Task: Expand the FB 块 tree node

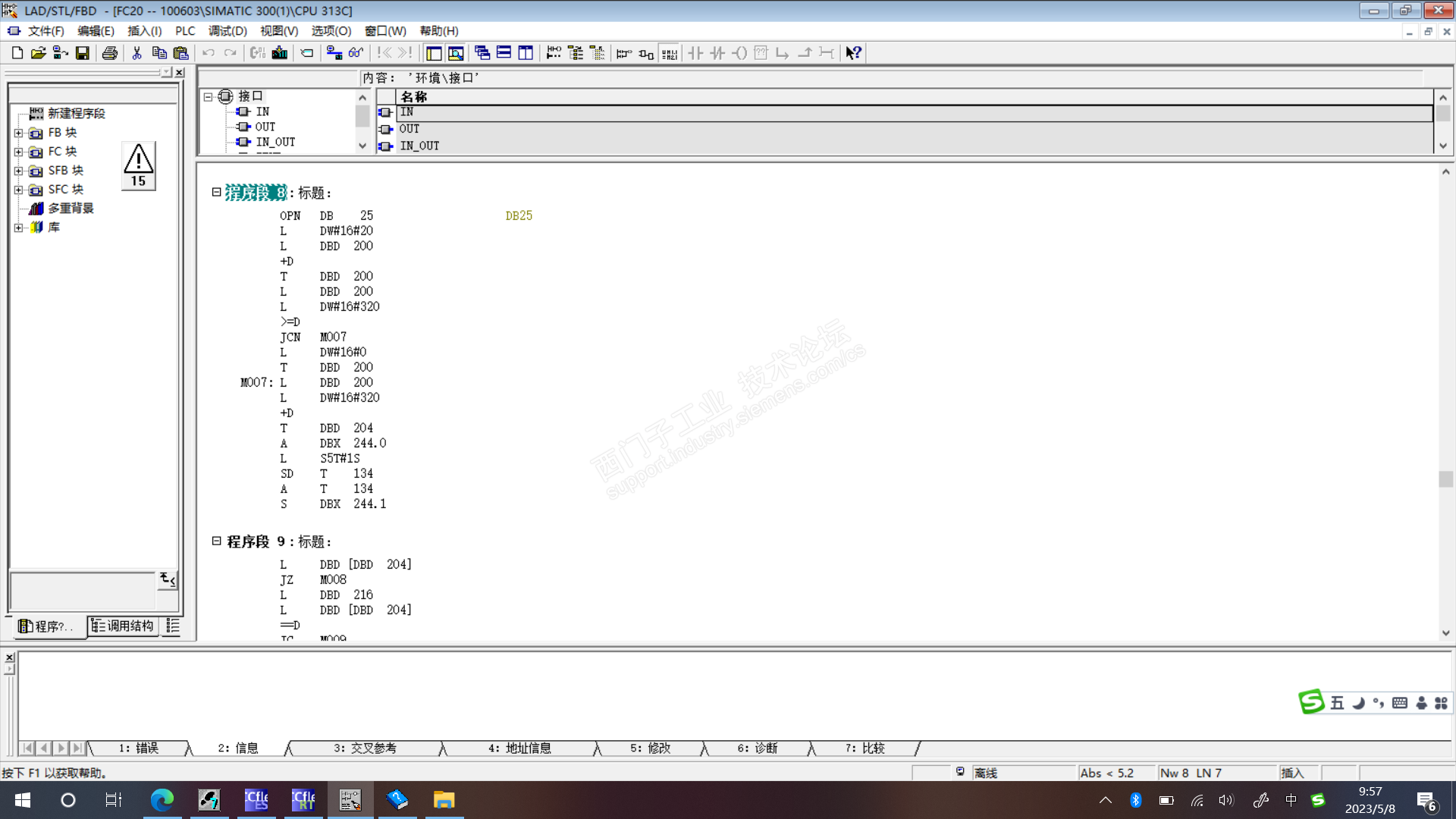Action: (x=18, y=133)
